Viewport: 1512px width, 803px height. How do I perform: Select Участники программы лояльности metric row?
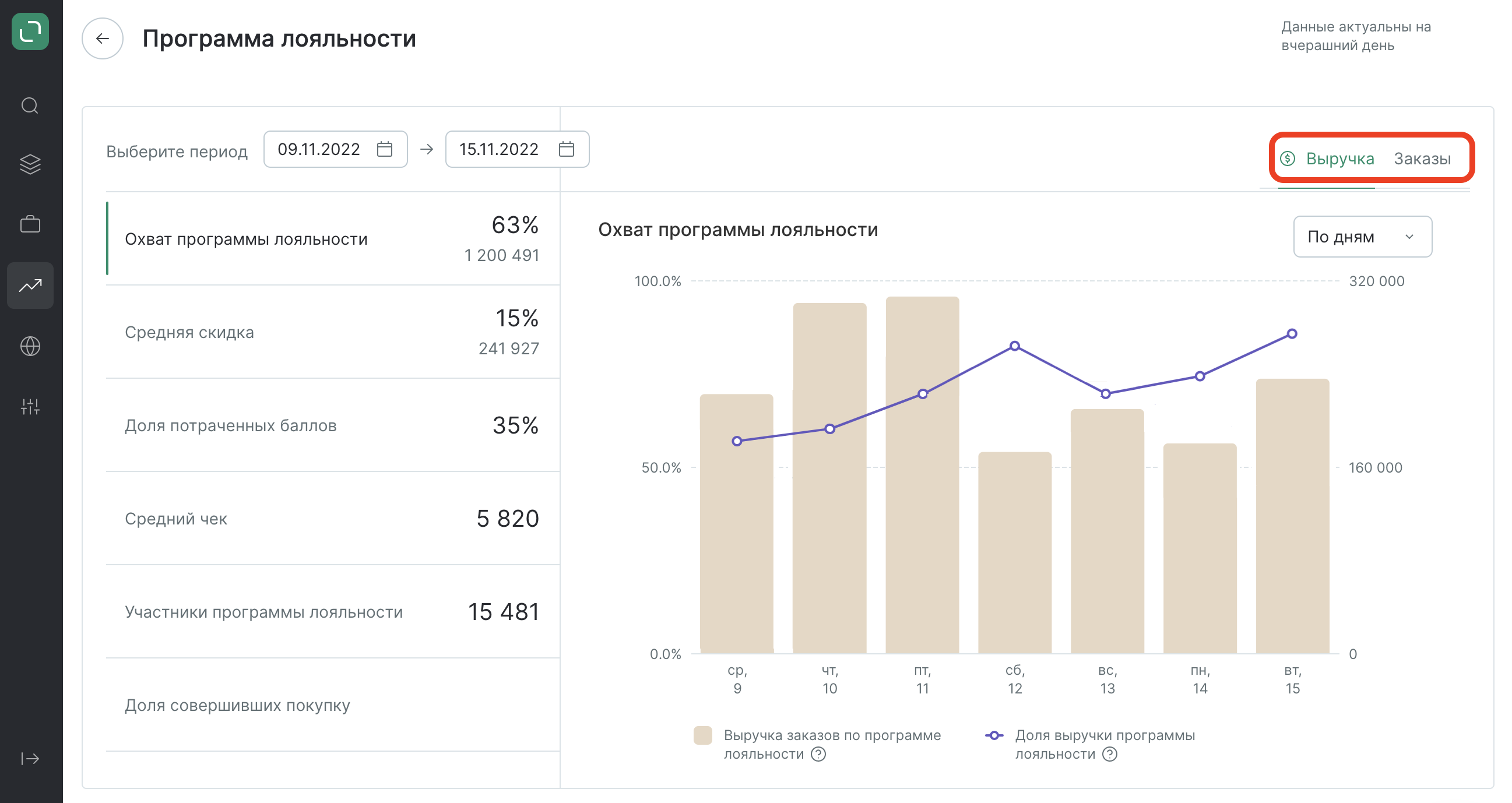click(333, 612)
